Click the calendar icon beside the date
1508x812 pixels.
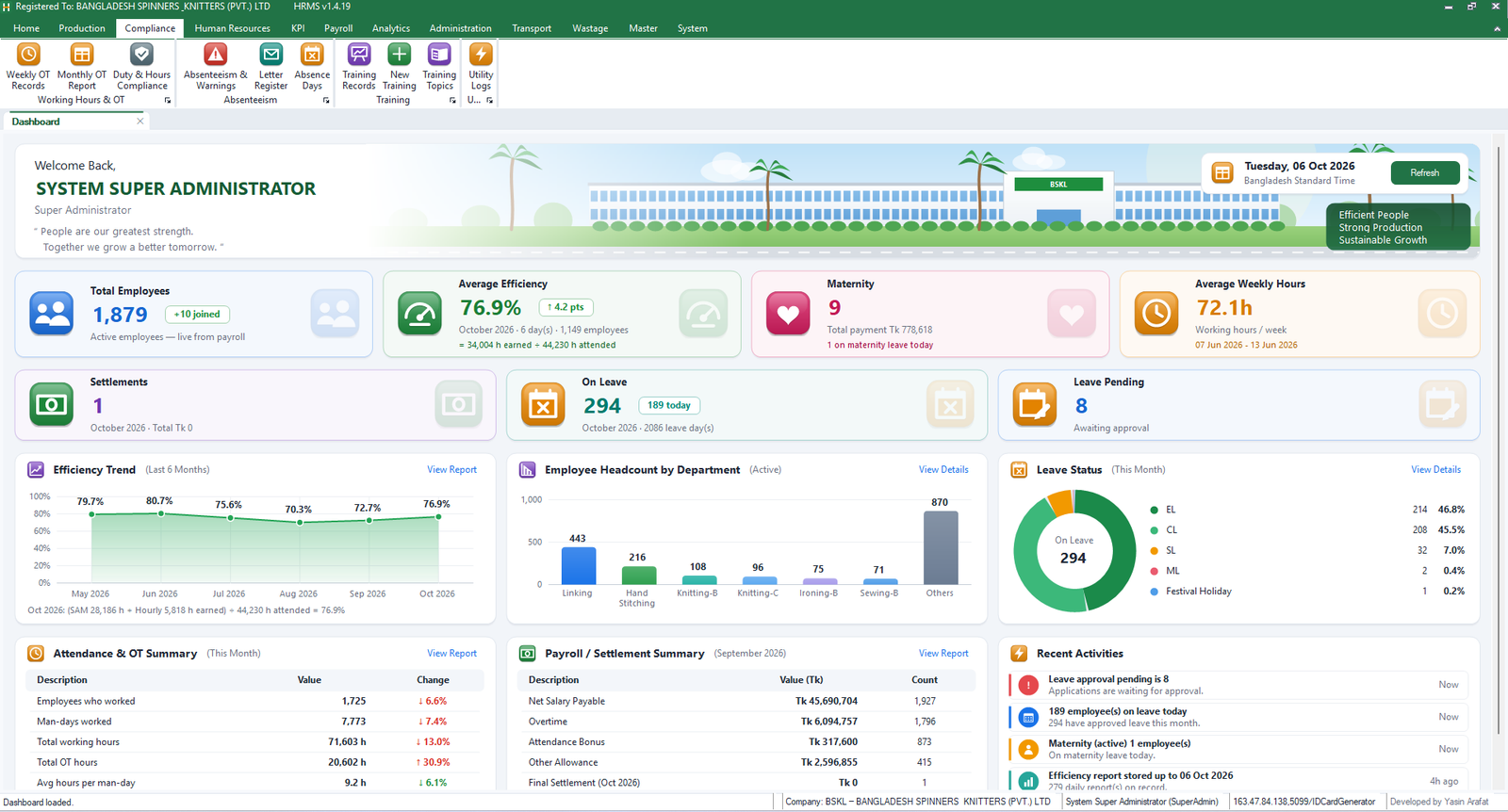tap(1222, 172)
